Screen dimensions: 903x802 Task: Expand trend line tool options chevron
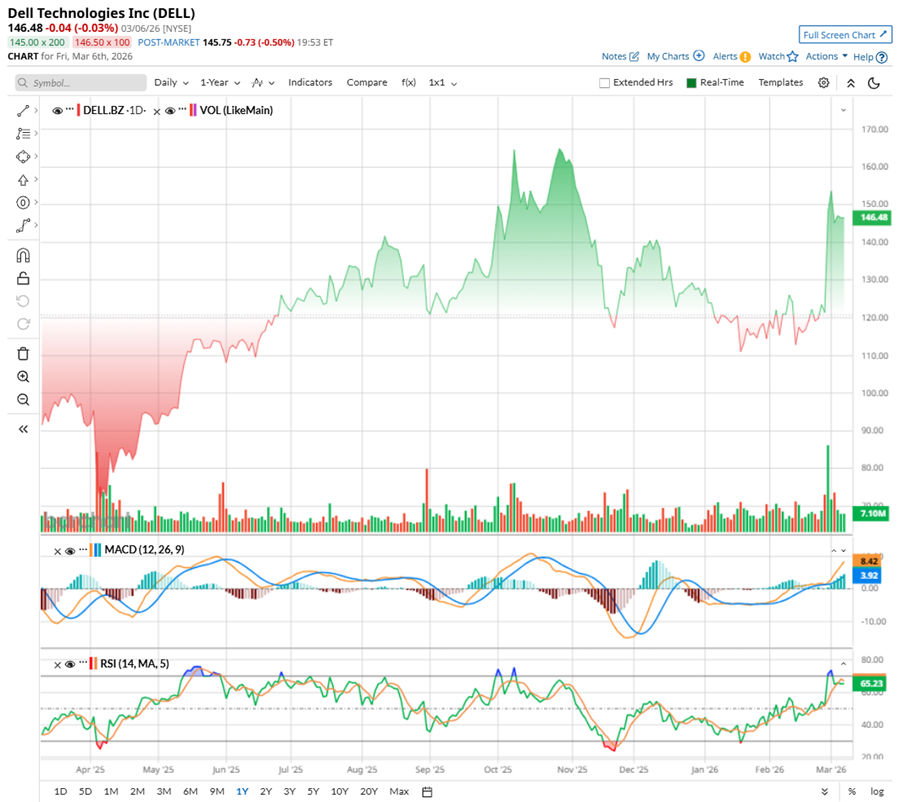[36, 111]
